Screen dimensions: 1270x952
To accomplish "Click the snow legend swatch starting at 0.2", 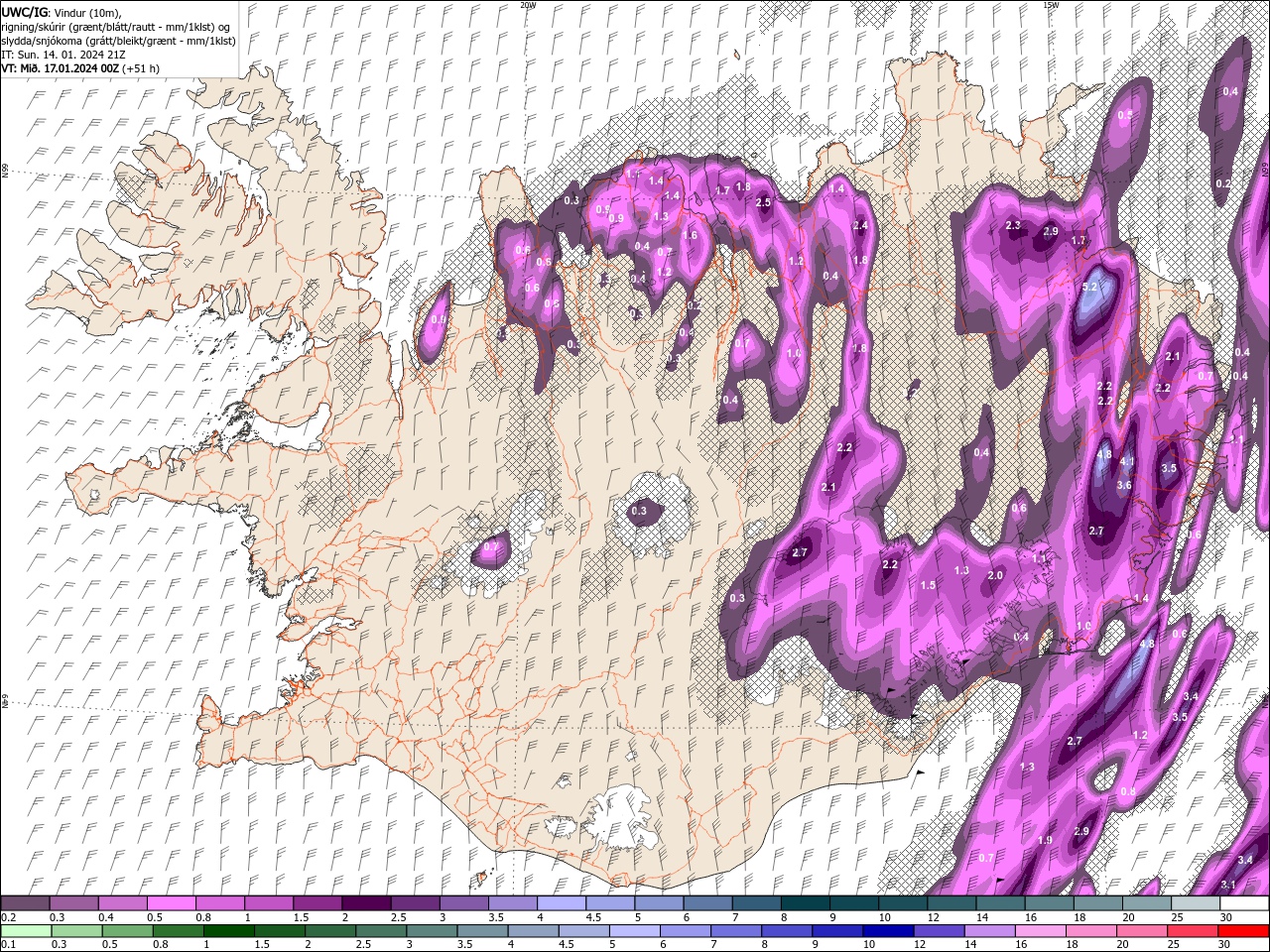I will pos(26,903).
